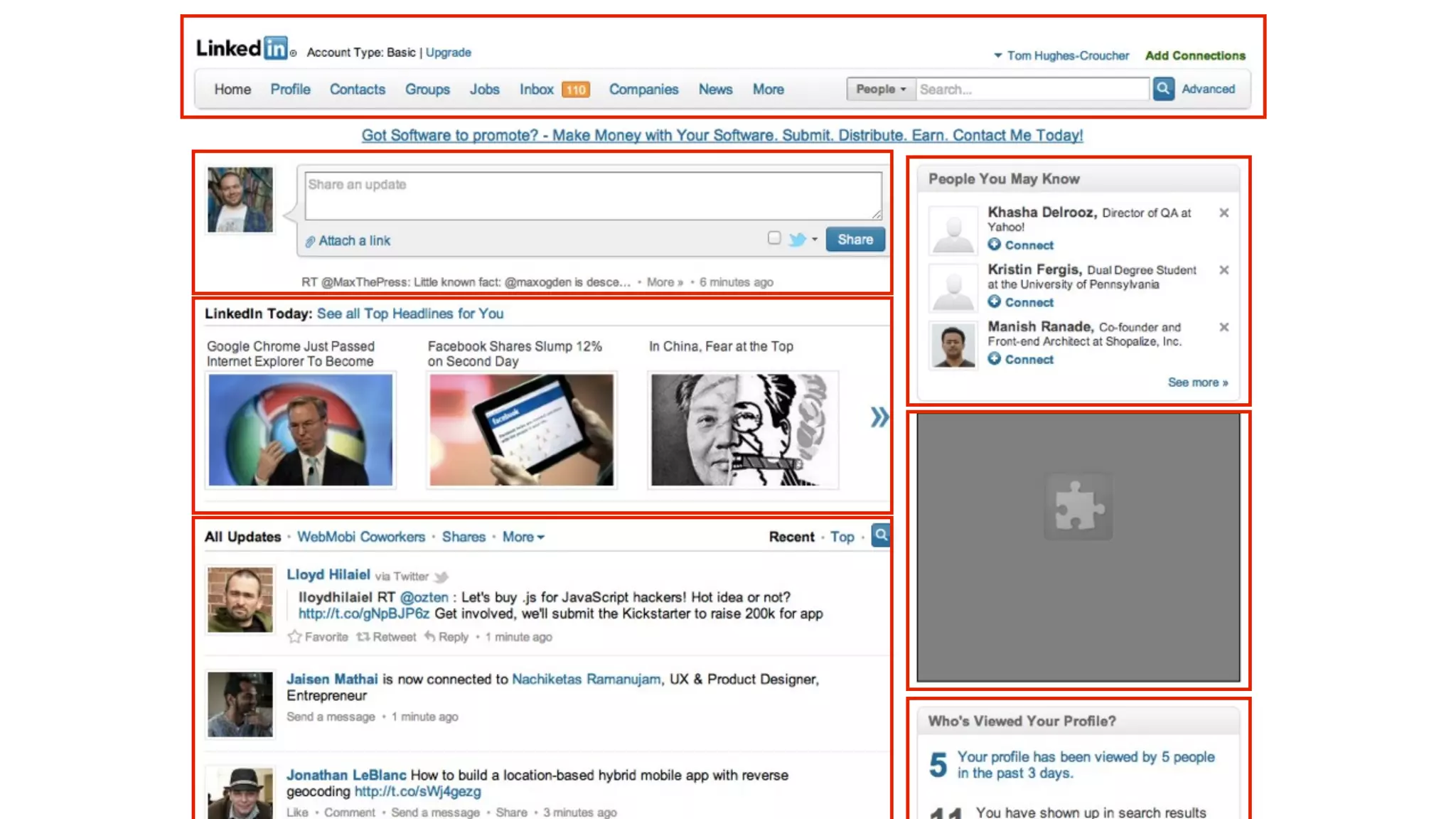This screenshot has height=819, width=1456.
Task: Click the LinkedIn logo
Action: point(242,48)
